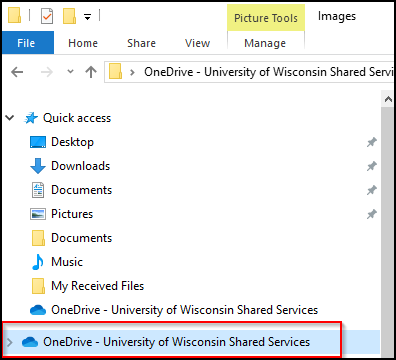Click the folder icon in the address bar

[115, 72]
